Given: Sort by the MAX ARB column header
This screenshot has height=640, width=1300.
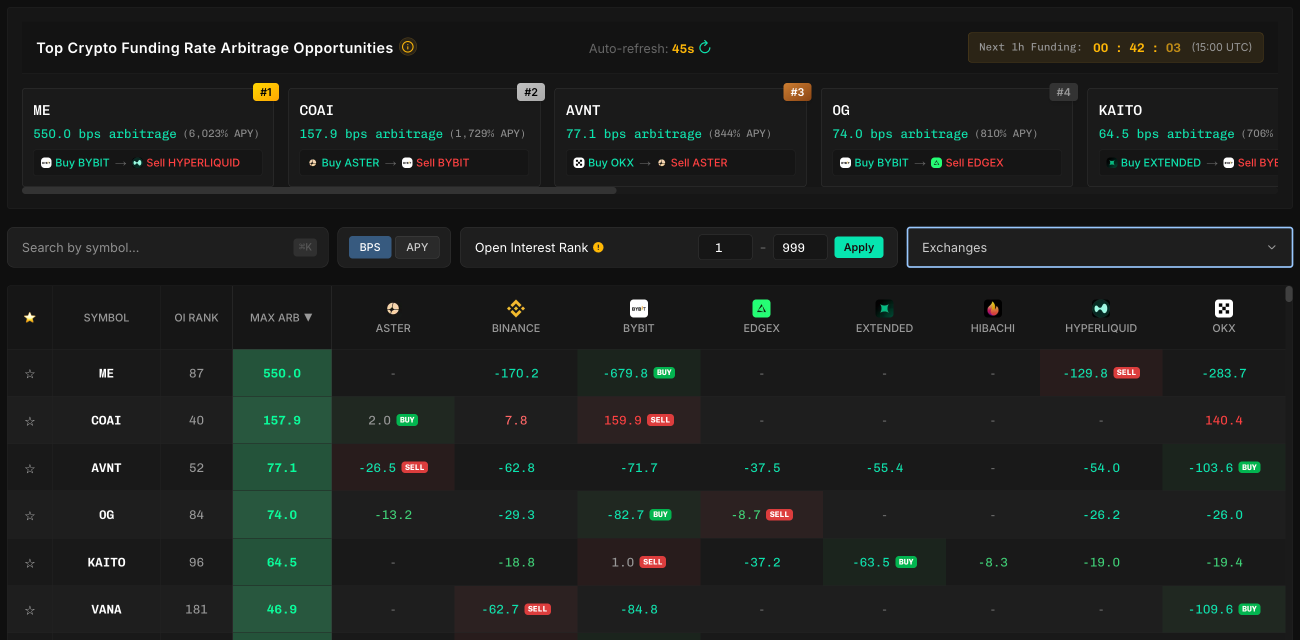Looking at the screenshot, I should 281,317.
